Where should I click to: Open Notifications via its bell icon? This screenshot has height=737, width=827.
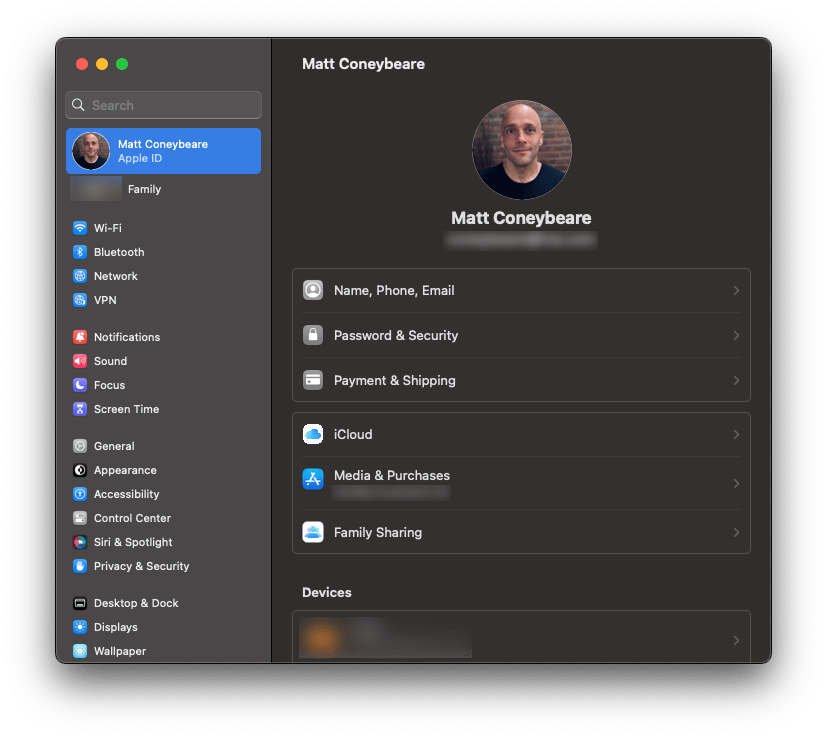click(80, 337)
